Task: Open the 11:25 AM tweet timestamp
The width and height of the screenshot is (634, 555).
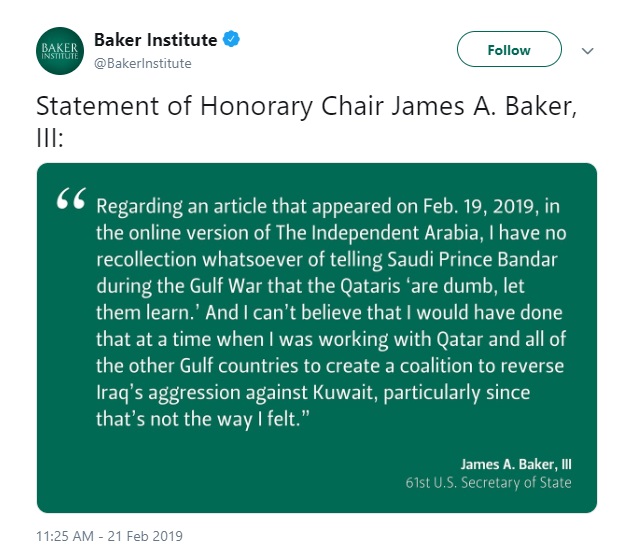Action: tap(109, 536)
